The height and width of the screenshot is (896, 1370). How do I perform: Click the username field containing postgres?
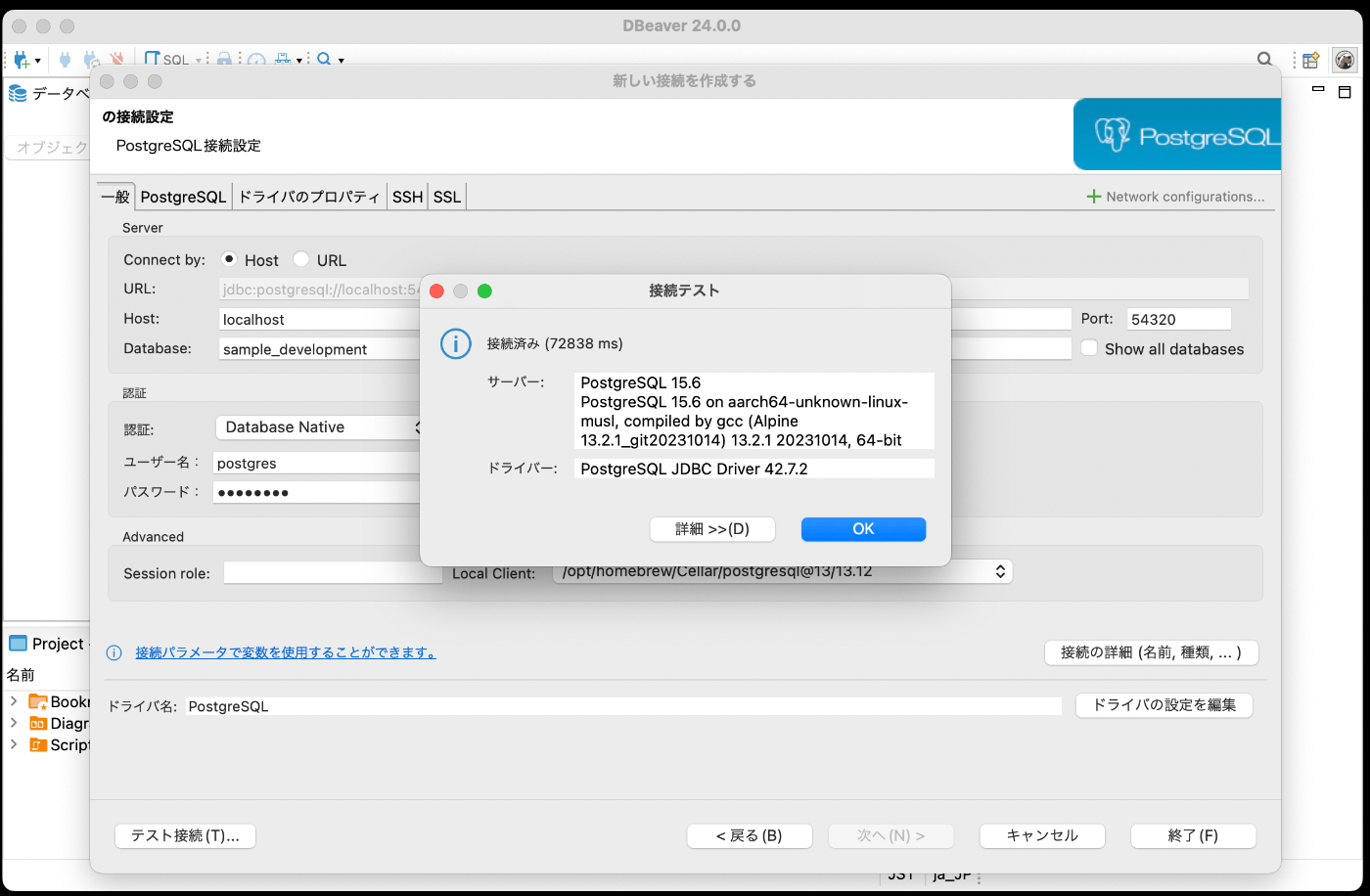click(317, 463)
